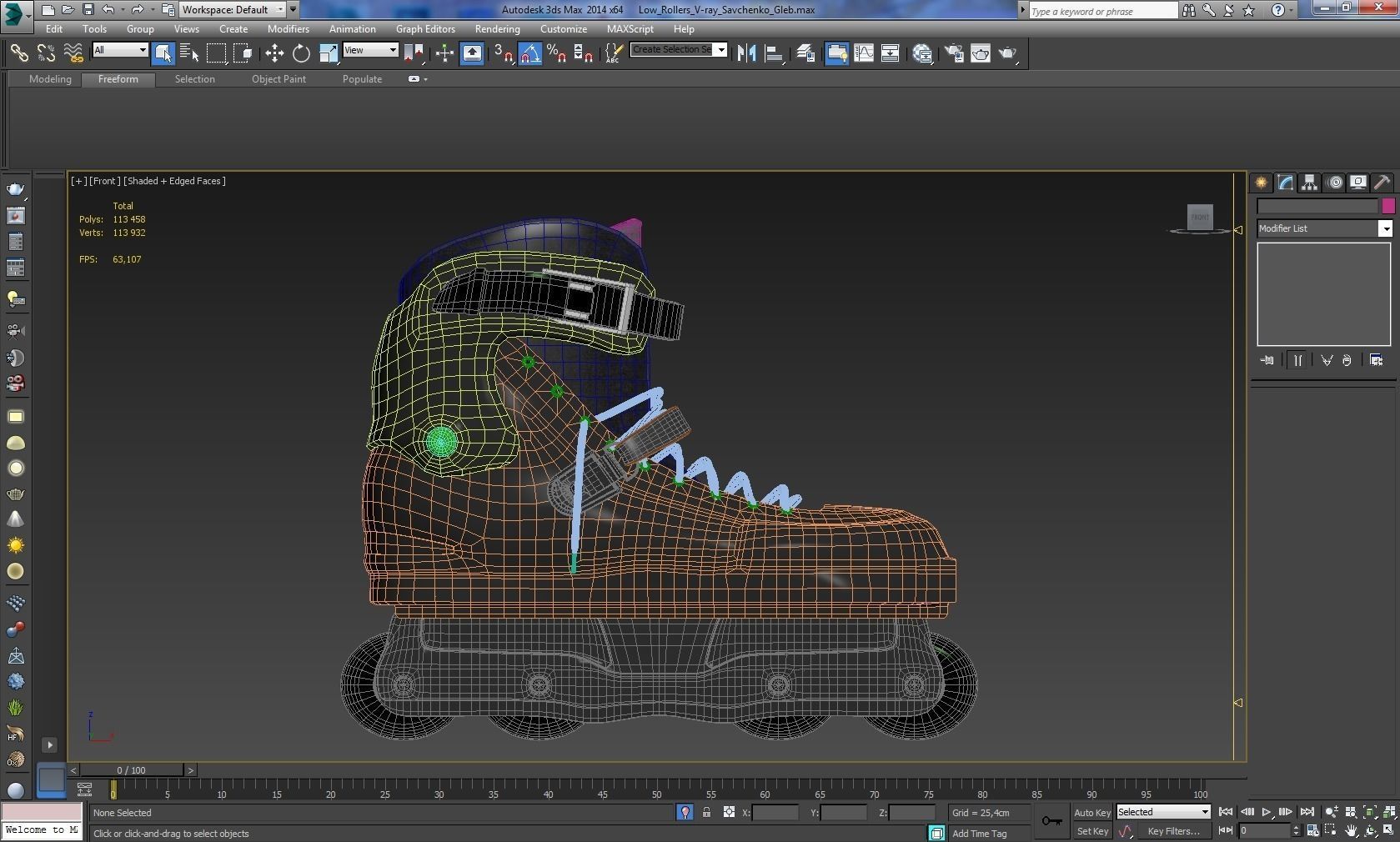Toggle Spinner Snap
Image resolution: width=1400 pixels, height=842 pixels.
[584, 53]
